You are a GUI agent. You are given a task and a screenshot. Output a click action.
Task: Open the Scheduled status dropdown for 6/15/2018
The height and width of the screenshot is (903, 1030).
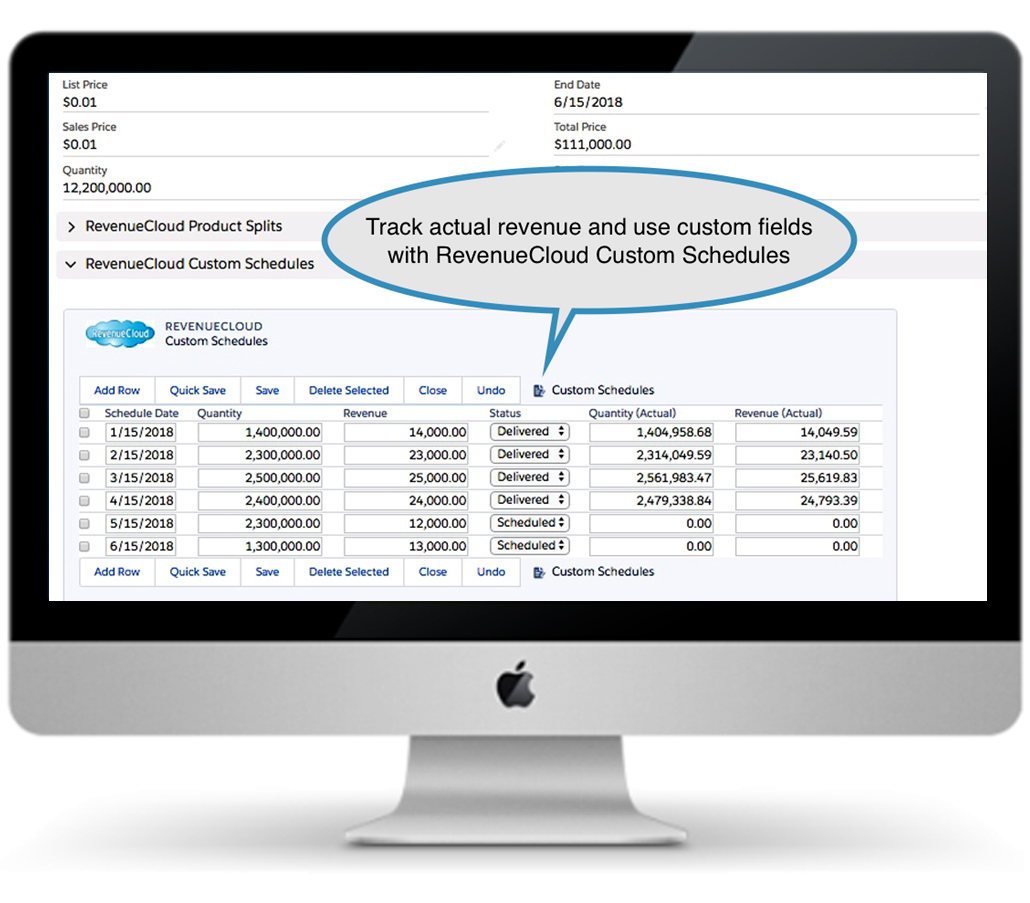click(529, 546)
